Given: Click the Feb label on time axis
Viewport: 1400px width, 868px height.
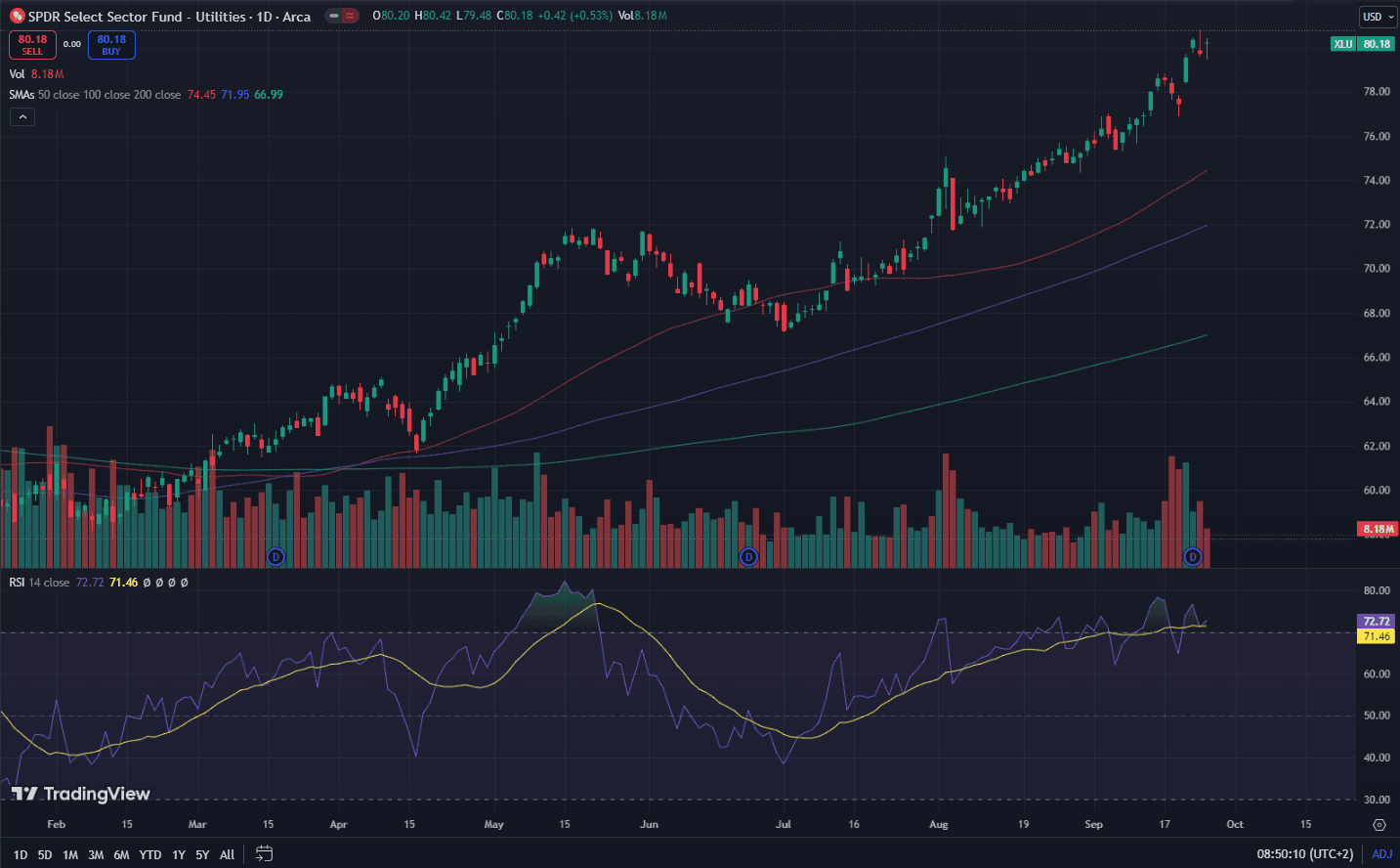Looking at the screenshot, I should tap(57, 825).
